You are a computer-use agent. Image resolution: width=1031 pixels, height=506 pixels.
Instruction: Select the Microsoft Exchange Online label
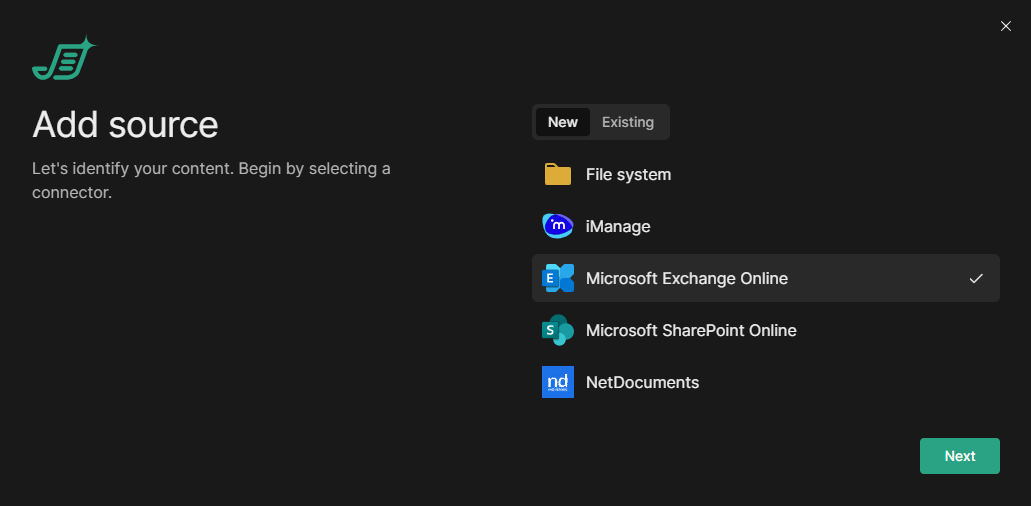[x=686, y=278]
